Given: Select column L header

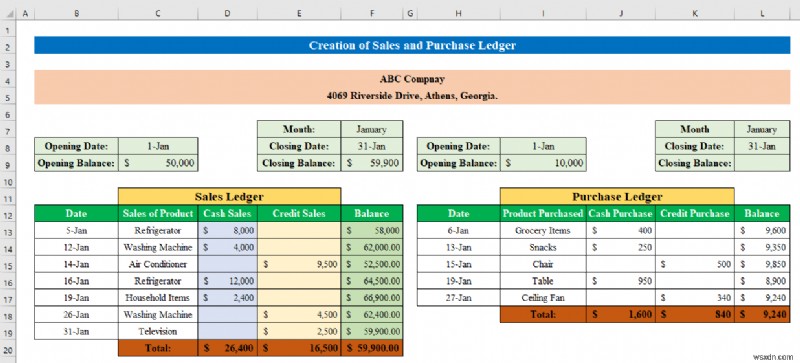Looking at the screenshot, I should pyautogui.click(x=762, y=14).
